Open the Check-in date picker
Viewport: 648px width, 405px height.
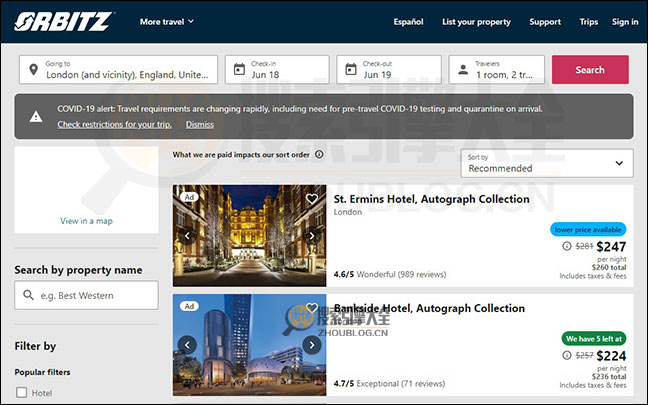click(277, 70)
